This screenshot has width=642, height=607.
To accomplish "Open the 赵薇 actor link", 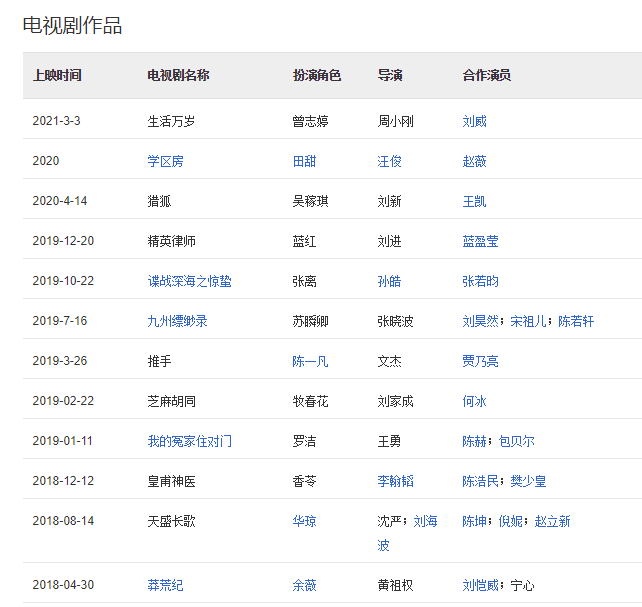I will (474, 161).
